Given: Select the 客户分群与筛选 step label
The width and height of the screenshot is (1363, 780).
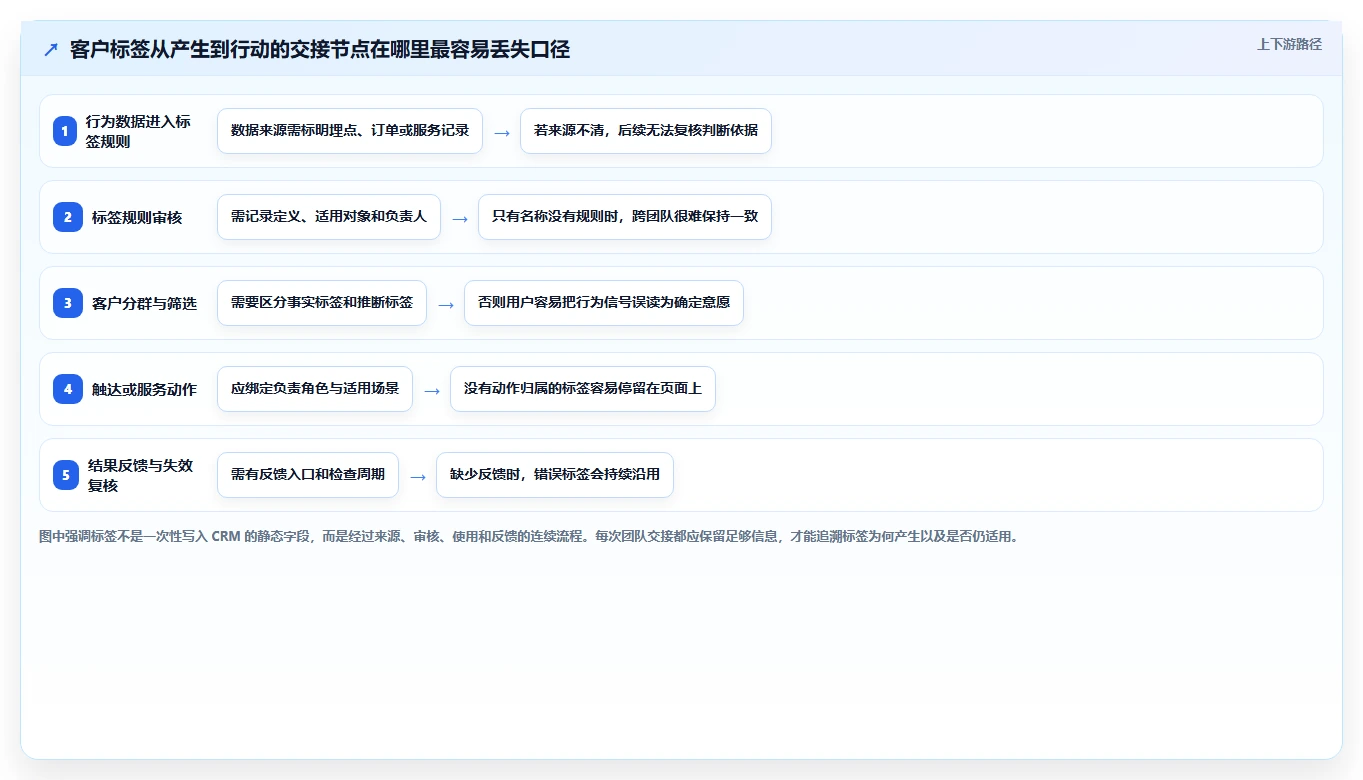Looking at the screenshot, I should click(144, 303).
